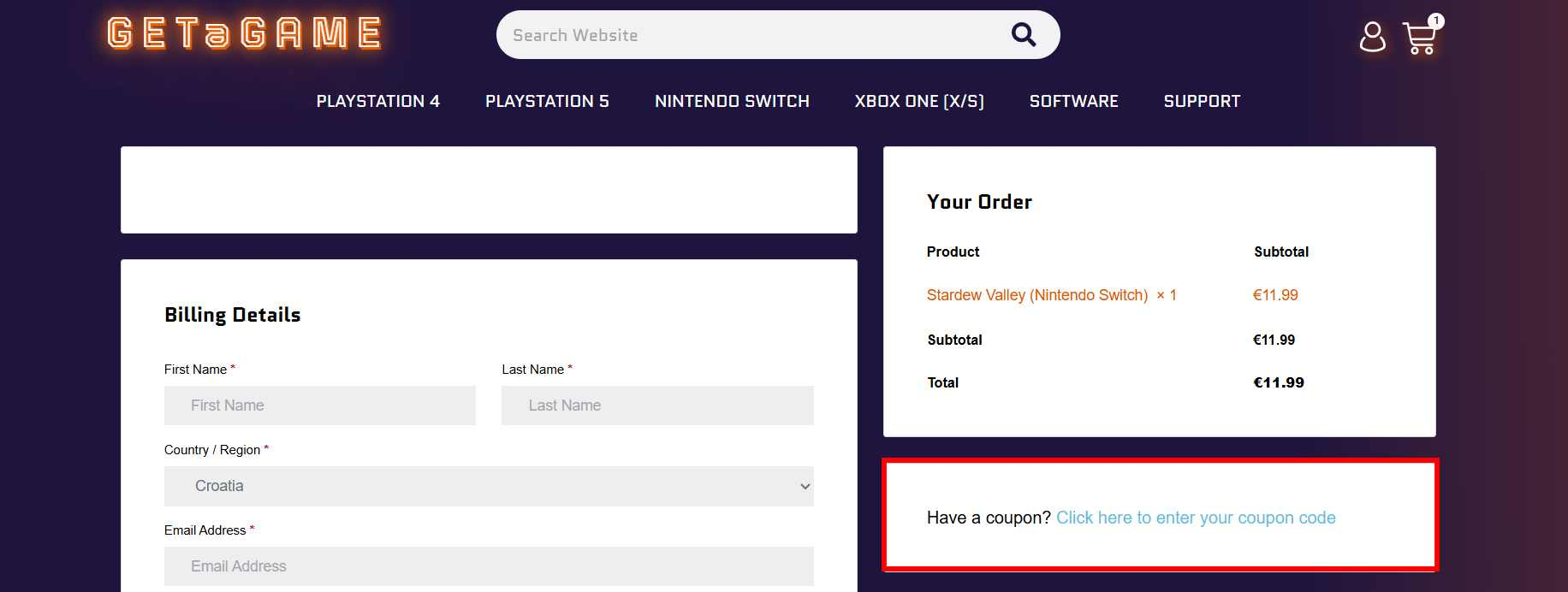The image size is (1568, 592).
Task: Focus the Email Address input
Action: 488,566
